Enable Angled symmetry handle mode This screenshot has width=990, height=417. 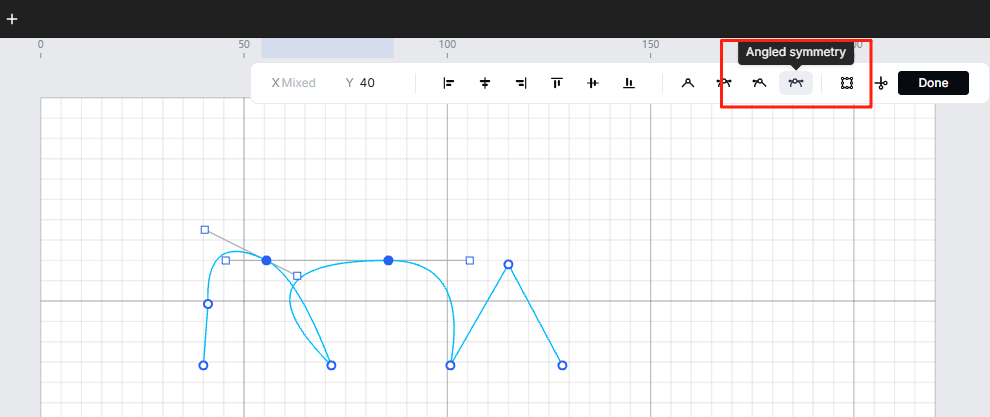tap(796, 83)
